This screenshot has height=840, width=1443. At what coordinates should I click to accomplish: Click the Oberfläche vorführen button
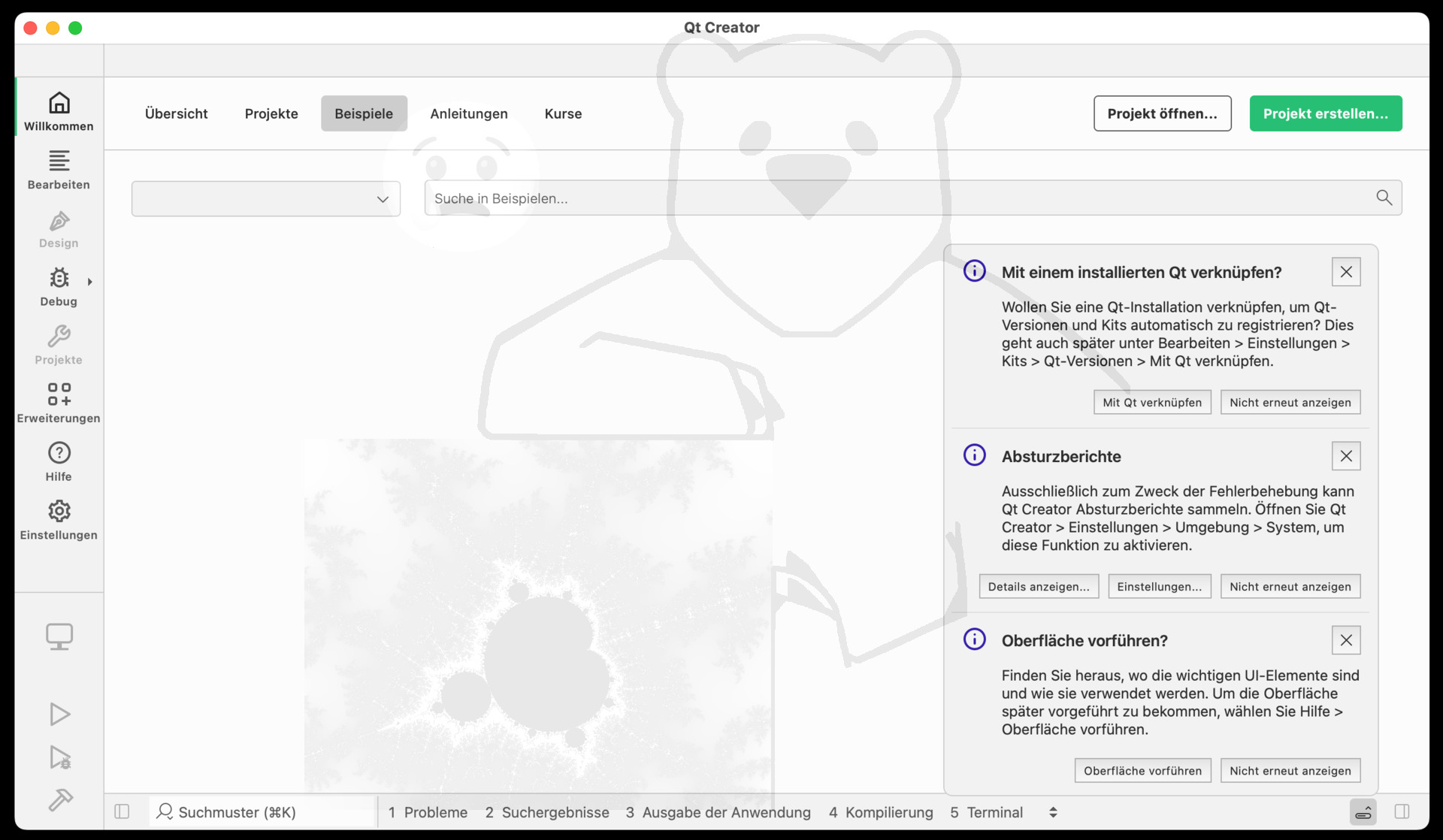click(x=1142, y=770)
